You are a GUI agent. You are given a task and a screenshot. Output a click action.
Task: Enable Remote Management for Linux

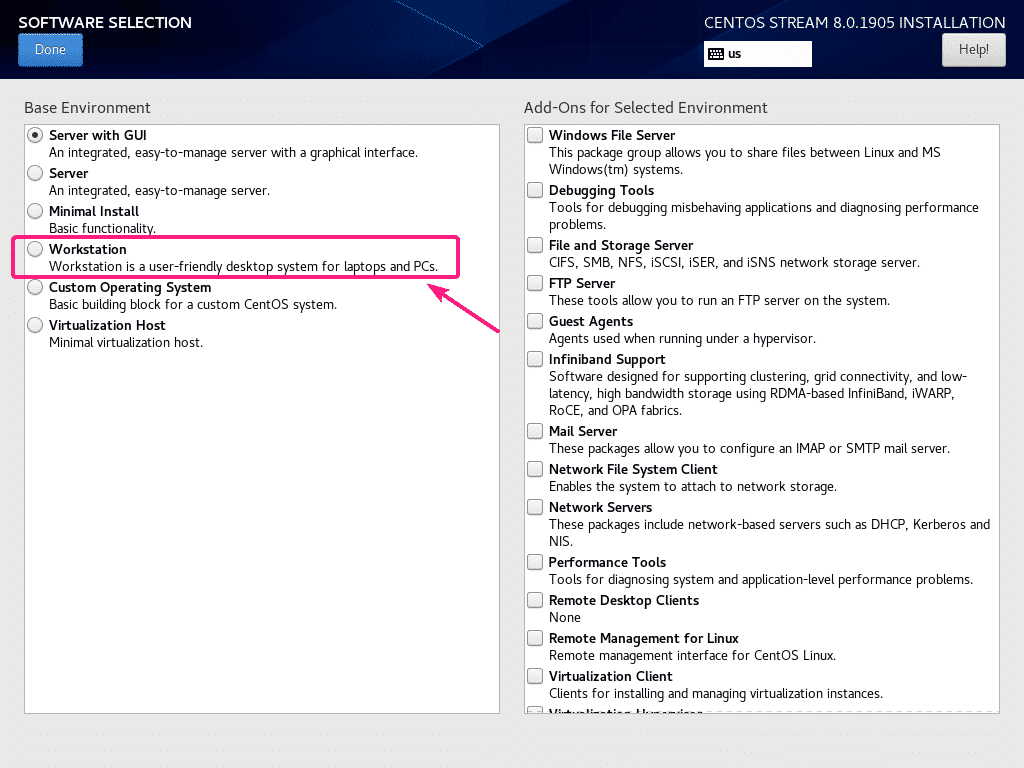(x=535, y=637)
